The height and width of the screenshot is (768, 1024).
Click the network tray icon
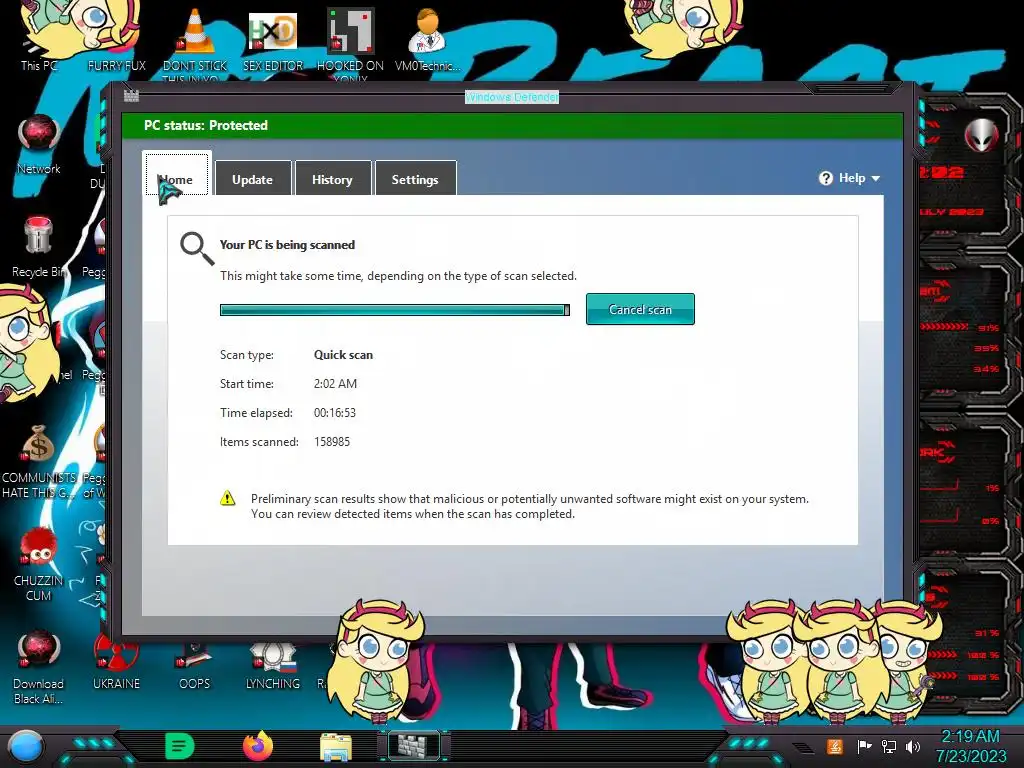[x=889, y=746]
